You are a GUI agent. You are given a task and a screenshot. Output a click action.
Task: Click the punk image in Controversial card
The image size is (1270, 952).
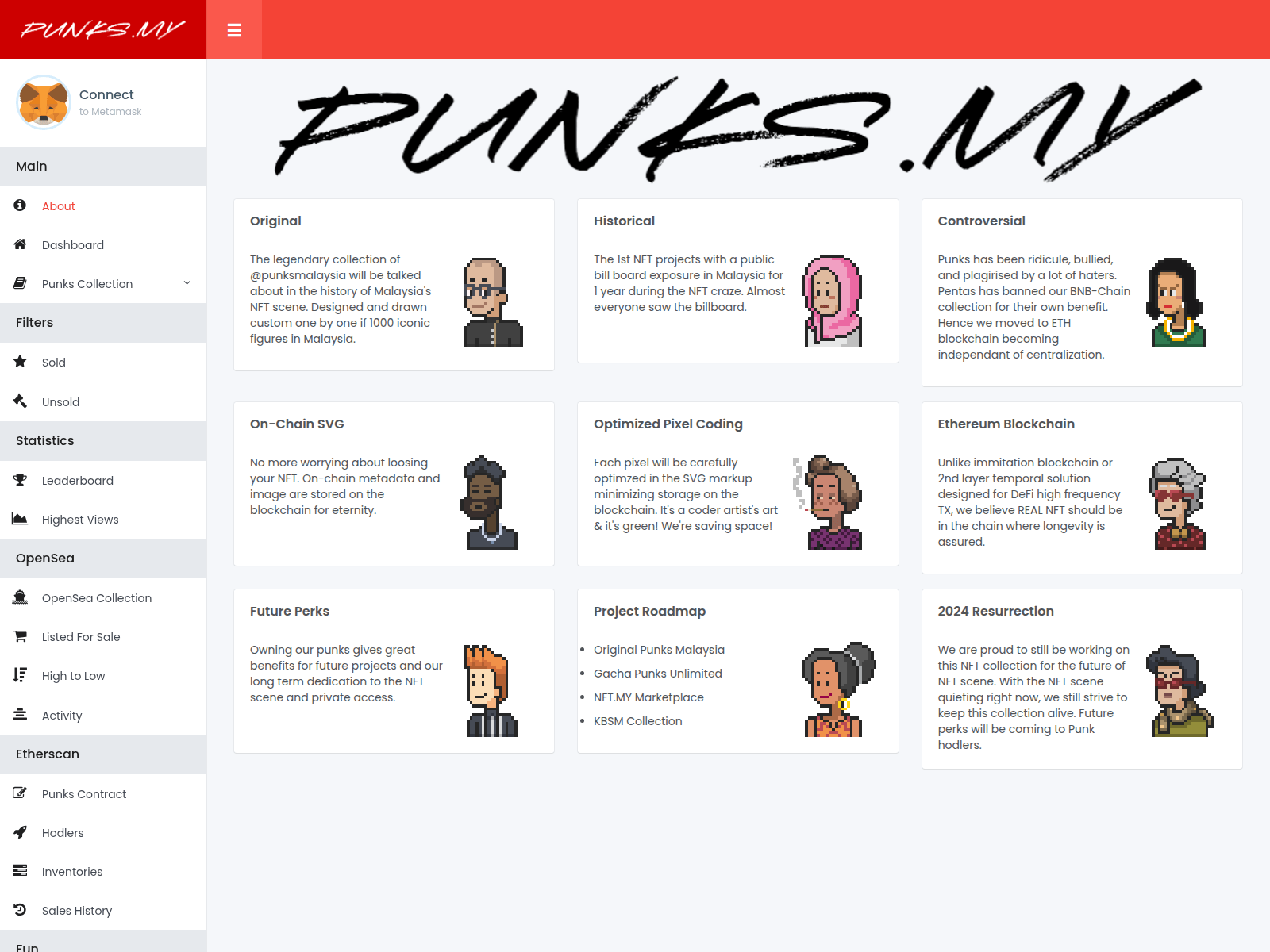tap(1176, 302)
